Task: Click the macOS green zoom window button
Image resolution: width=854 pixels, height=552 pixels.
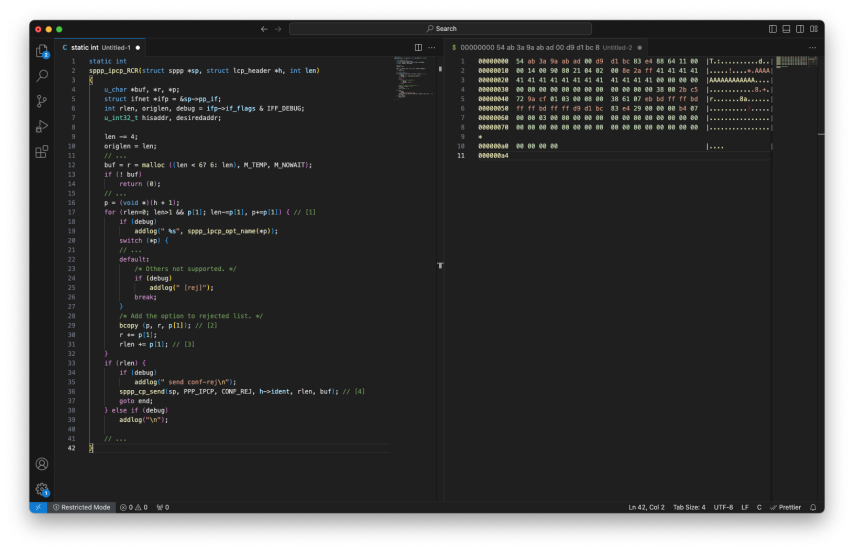Action: [59, 29]
